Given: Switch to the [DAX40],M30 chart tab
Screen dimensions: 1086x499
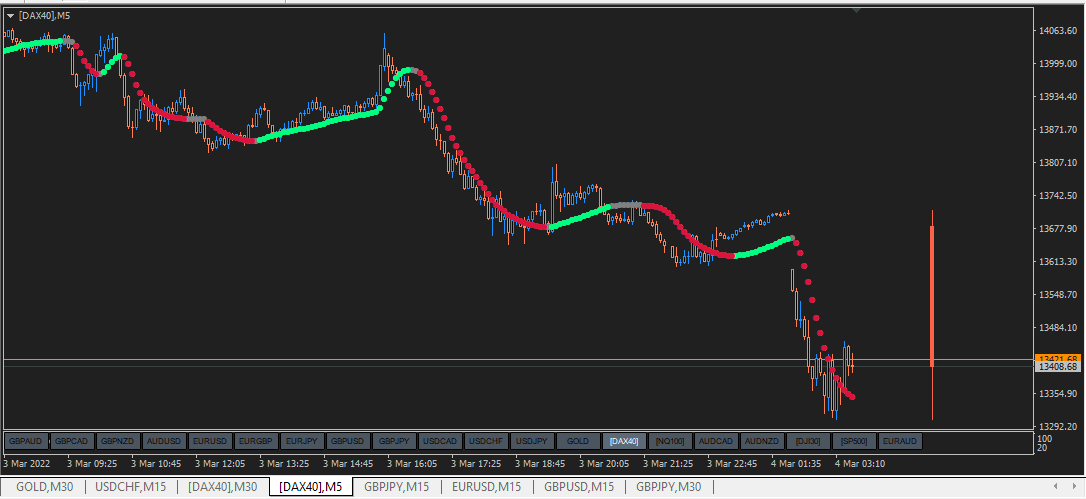Looking at the screenshot, I should (223, 487).
